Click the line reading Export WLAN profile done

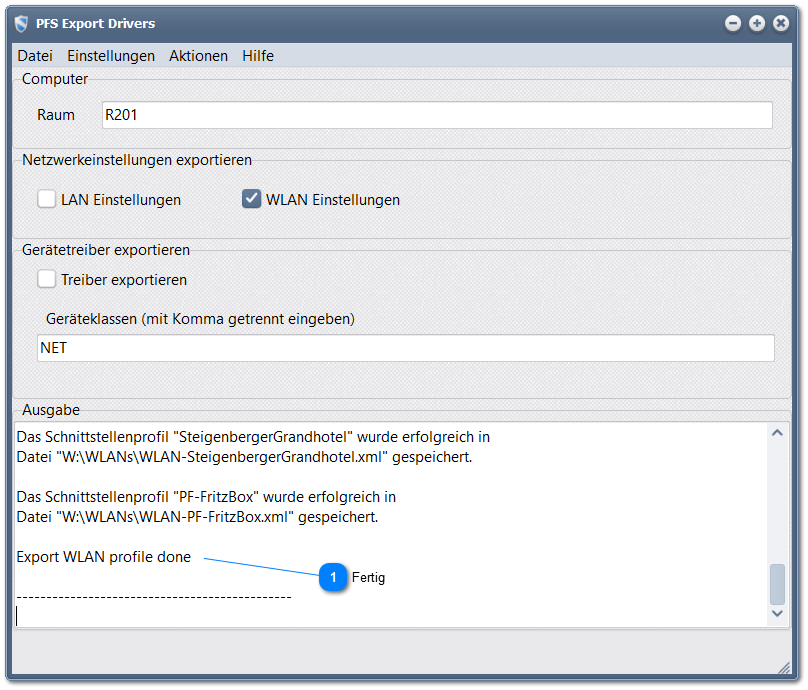pyautogui.click(x=100, y=557)
